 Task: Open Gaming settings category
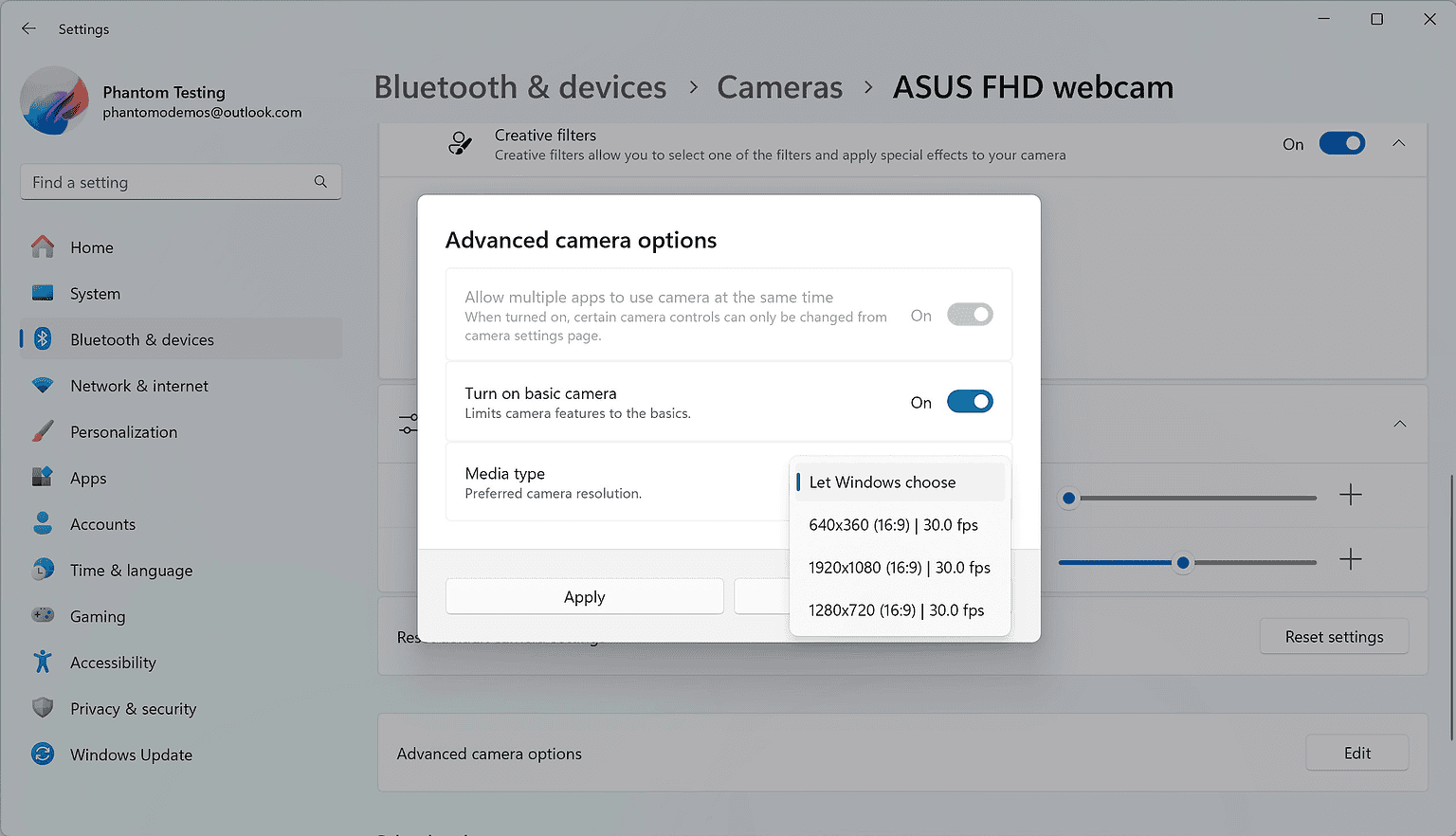[x=181, y=616]
